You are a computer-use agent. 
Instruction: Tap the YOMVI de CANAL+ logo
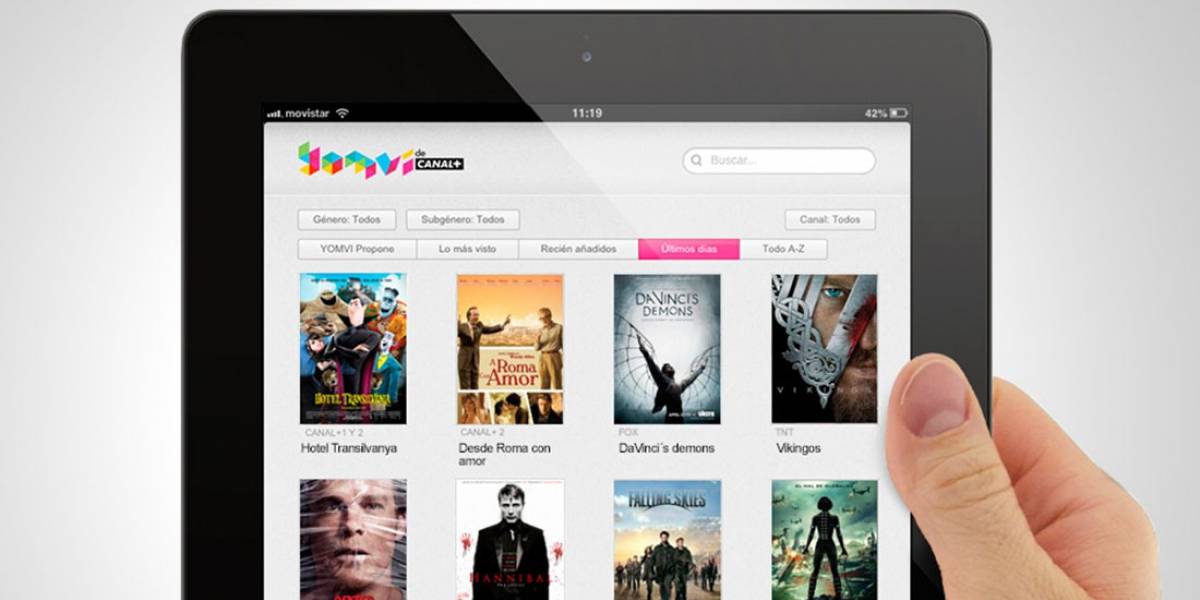click(380, 160)
